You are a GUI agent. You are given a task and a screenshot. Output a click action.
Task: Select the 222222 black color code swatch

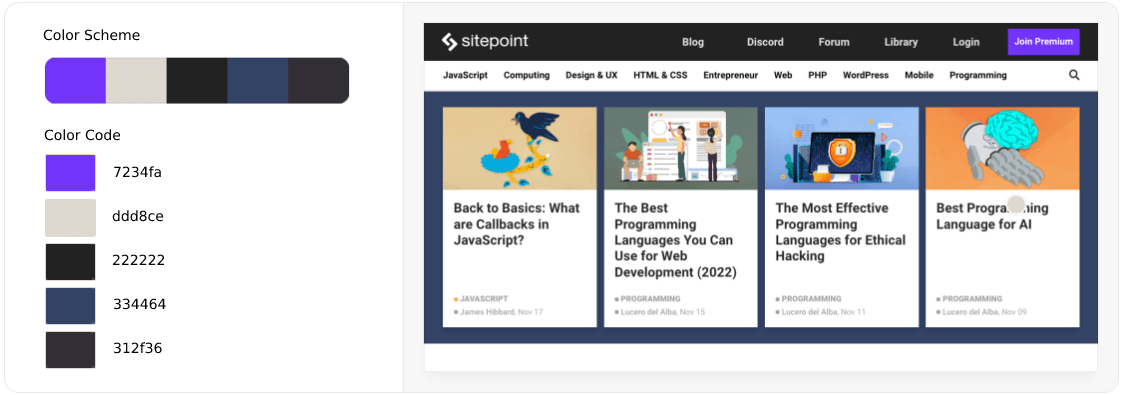(x=70, y=261)
